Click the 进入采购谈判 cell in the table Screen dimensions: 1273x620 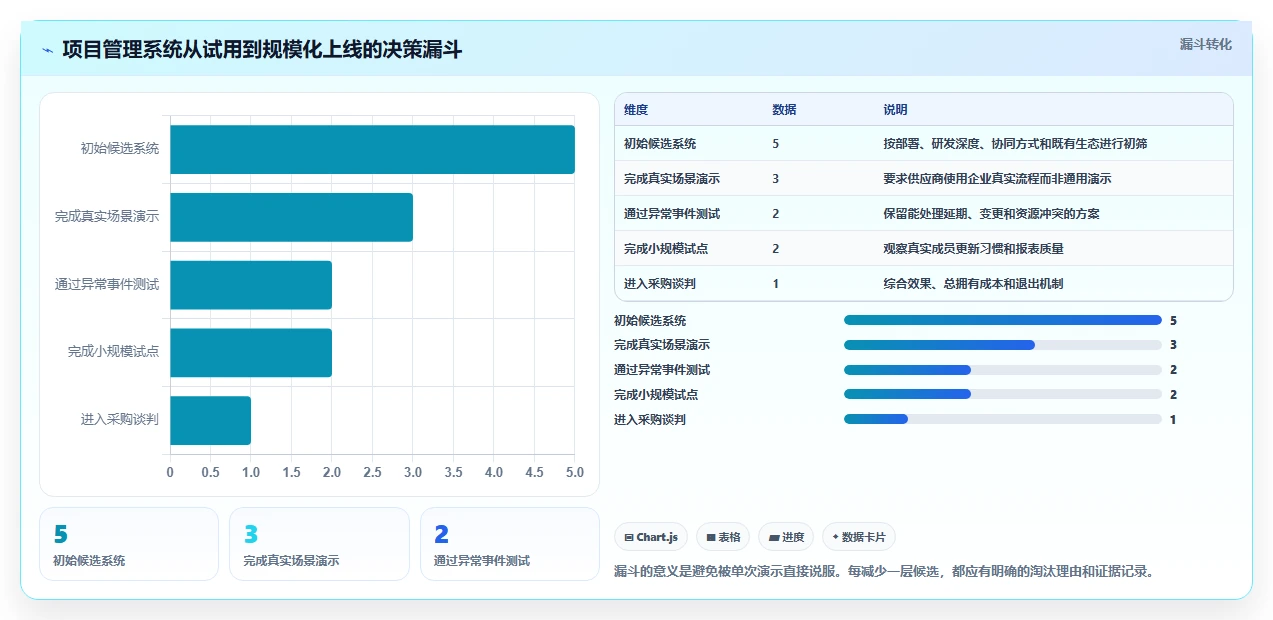[x=660, y=284]
